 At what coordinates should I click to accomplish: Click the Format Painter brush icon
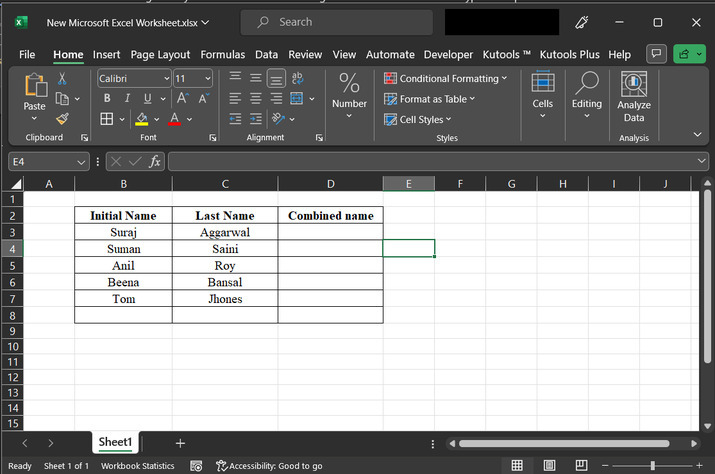[x=62, y=119]
